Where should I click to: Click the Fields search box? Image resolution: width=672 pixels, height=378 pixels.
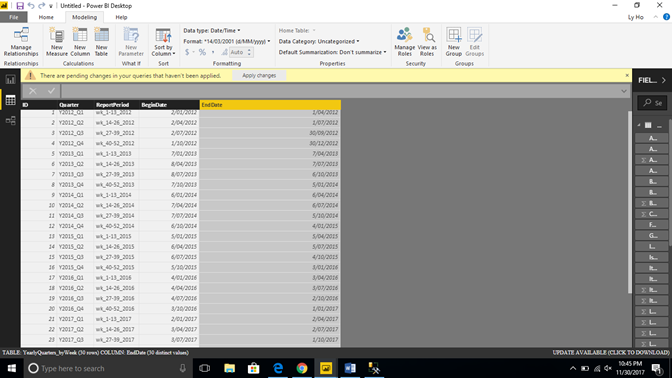(652, 103)
